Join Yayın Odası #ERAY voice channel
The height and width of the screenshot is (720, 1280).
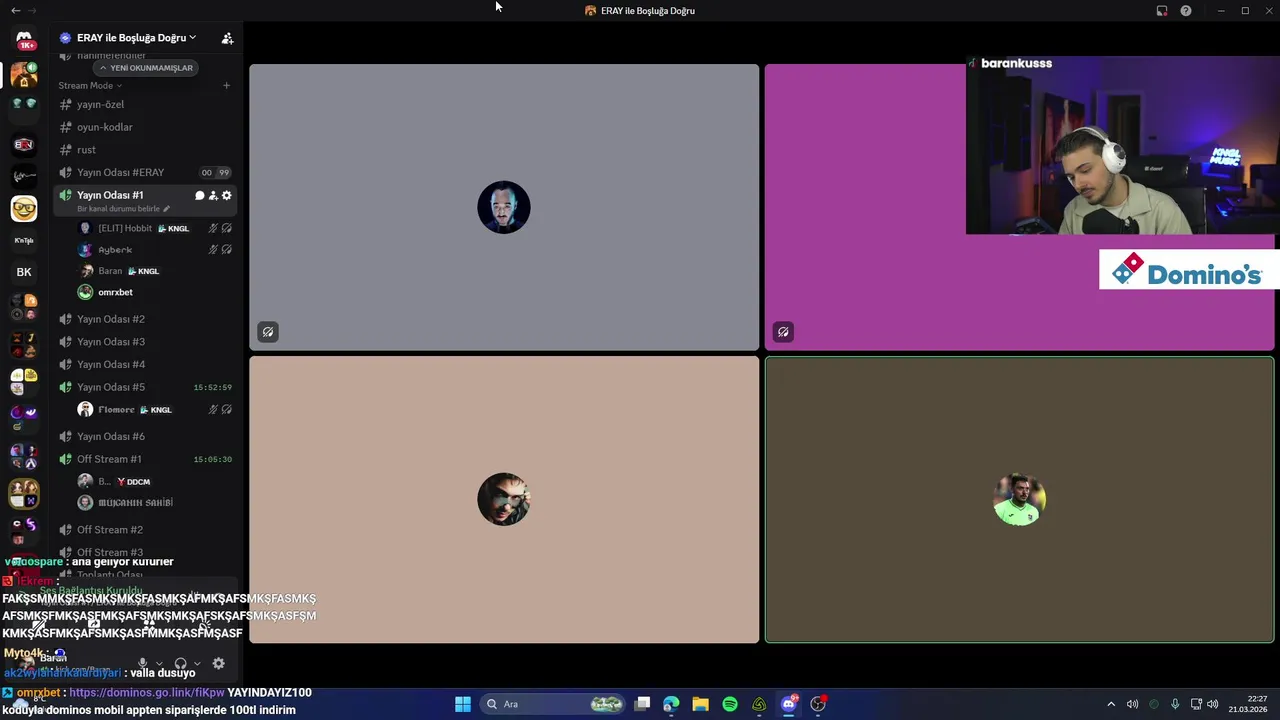(145, 172)
